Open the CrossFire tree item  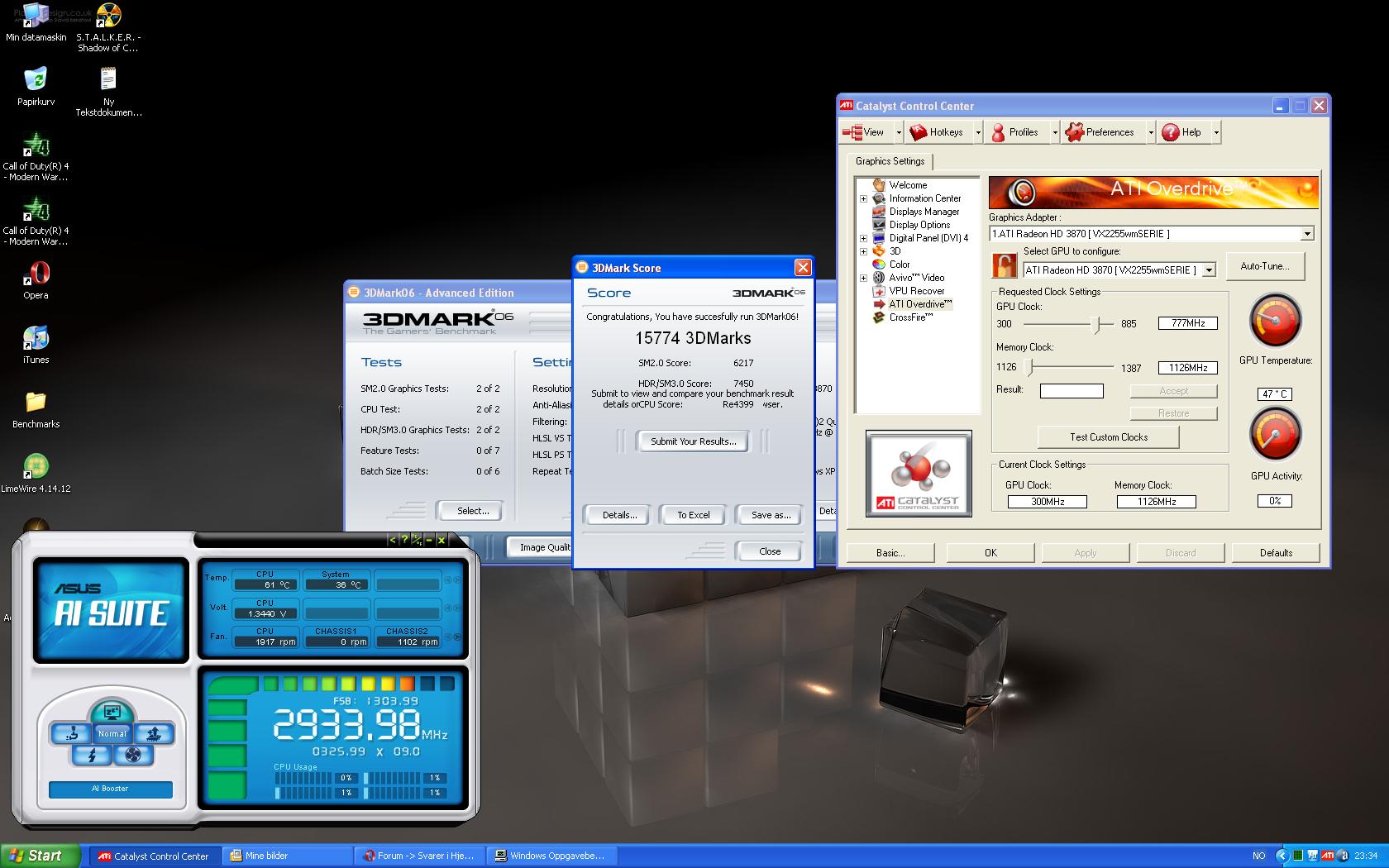tap(910, 317)
